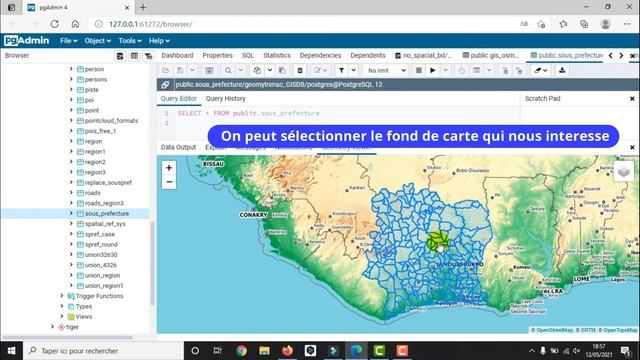Click Browser panel View Data grid icon
The width and height of the screenshot is (640, 360).
click(134, 56)
